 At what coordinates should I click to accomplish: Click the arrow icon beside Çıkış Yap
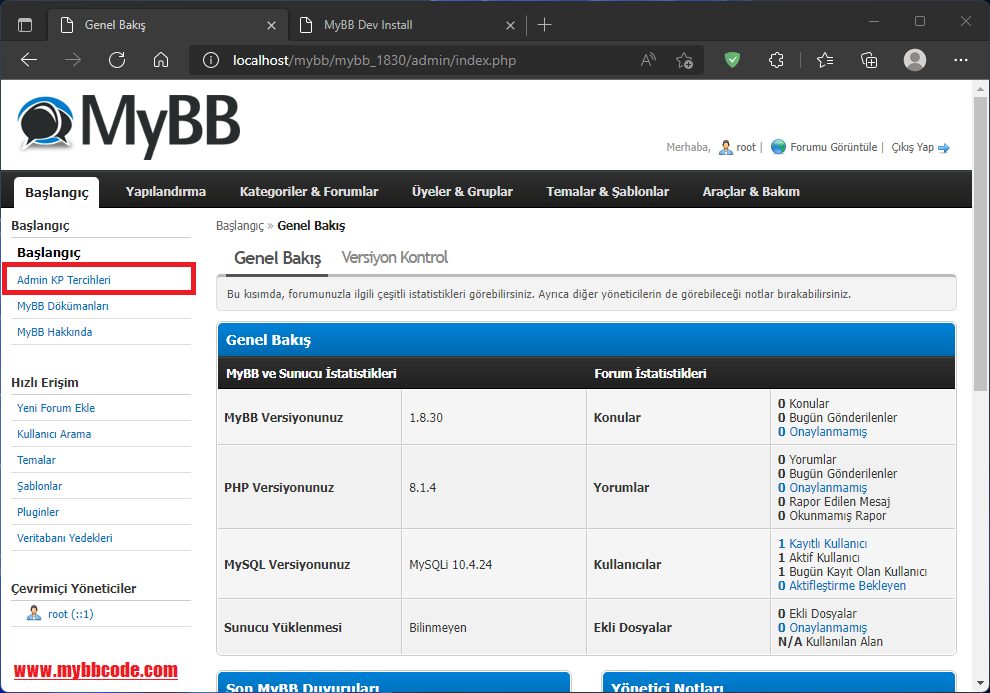[x=944, y=148]
